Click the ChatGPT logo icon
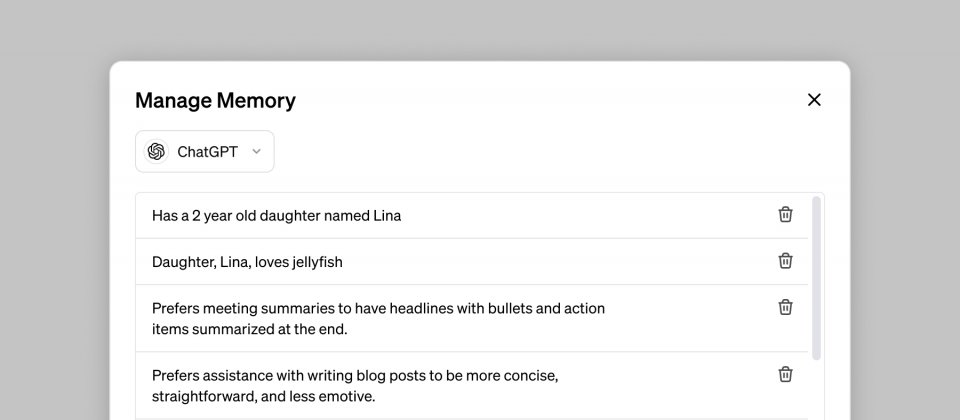The width and height of the screenshot is (960, 420). (156, 151)
